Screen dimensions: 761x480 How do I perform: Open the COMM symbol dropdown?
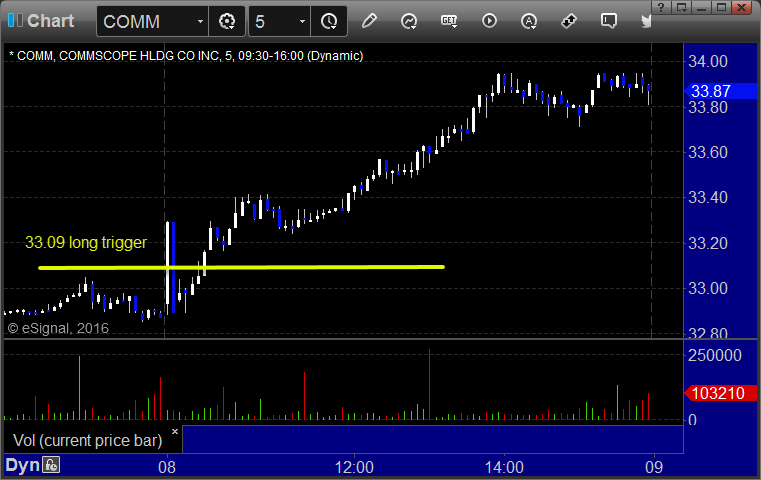199,21
